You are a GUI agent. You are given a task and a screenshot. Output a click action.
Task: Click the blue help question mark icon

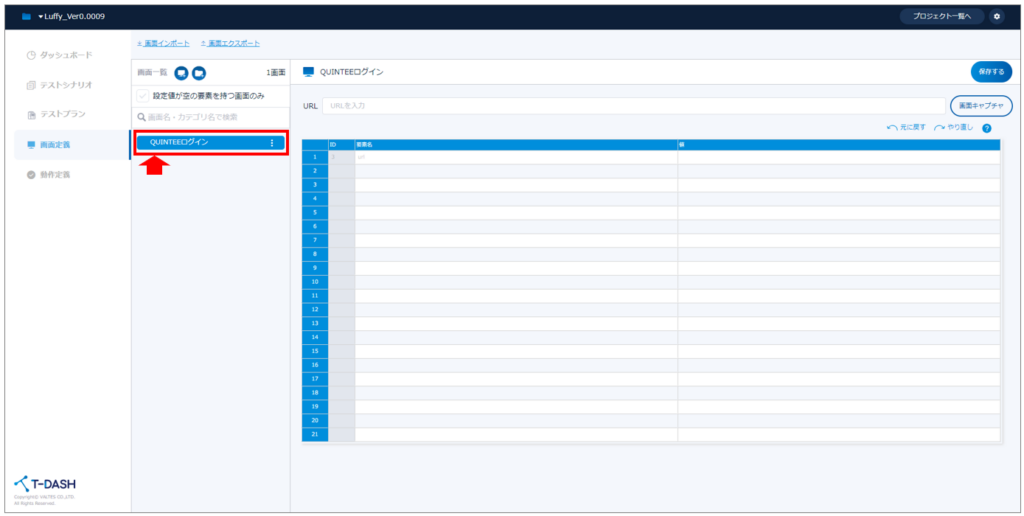point(986,128)
